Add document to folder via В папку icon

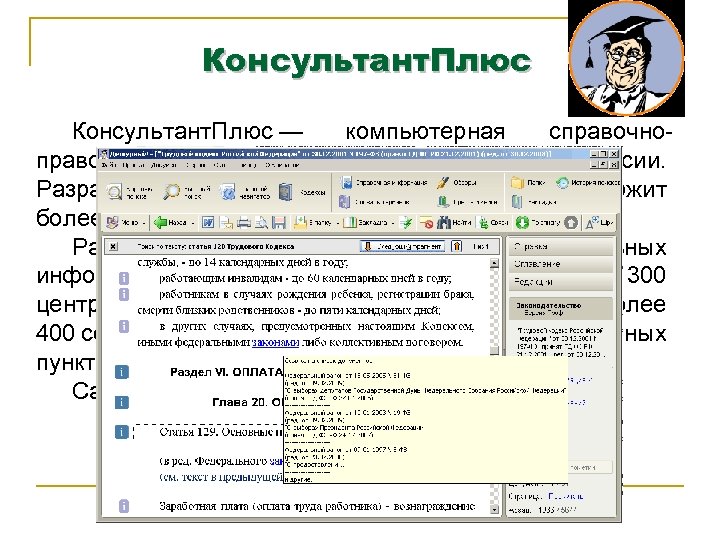coord(300,223)
